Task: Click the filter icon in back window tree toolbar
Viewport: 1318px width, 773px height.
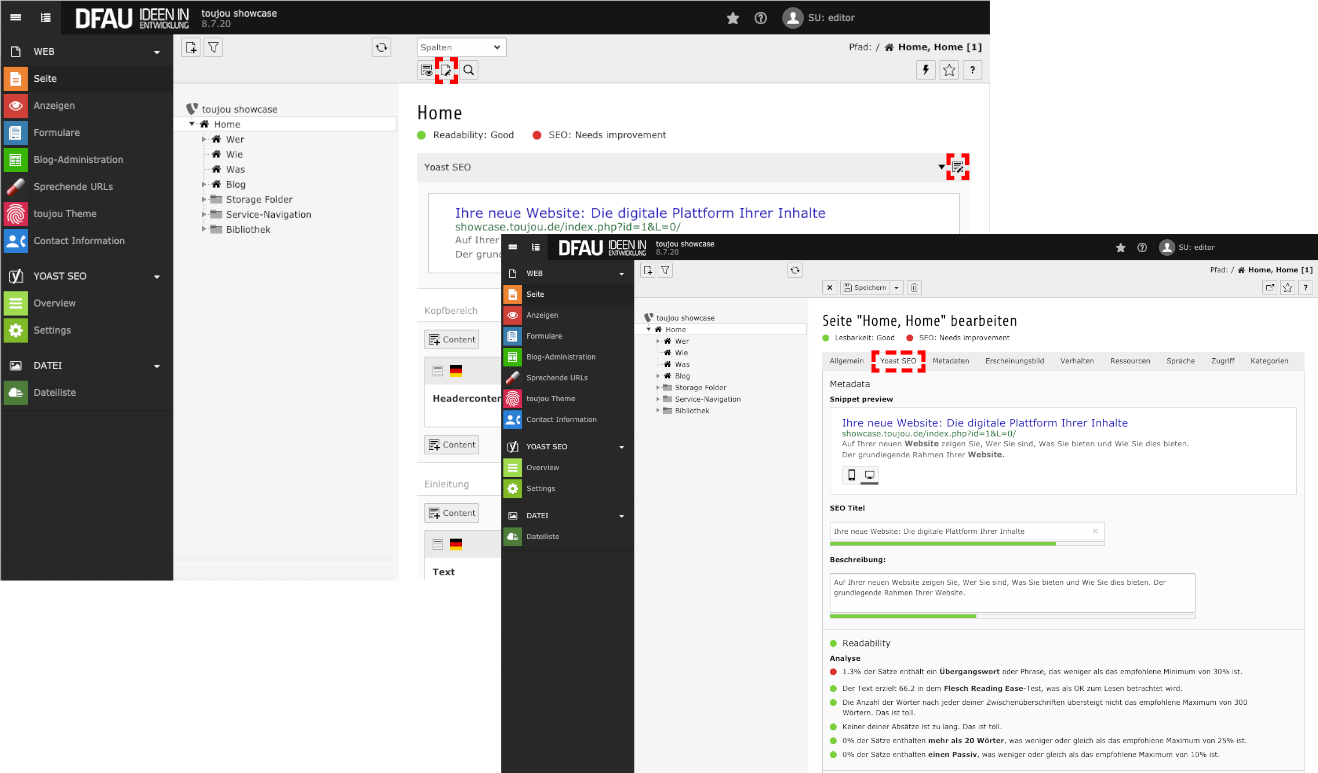Action: coord(213,47)
